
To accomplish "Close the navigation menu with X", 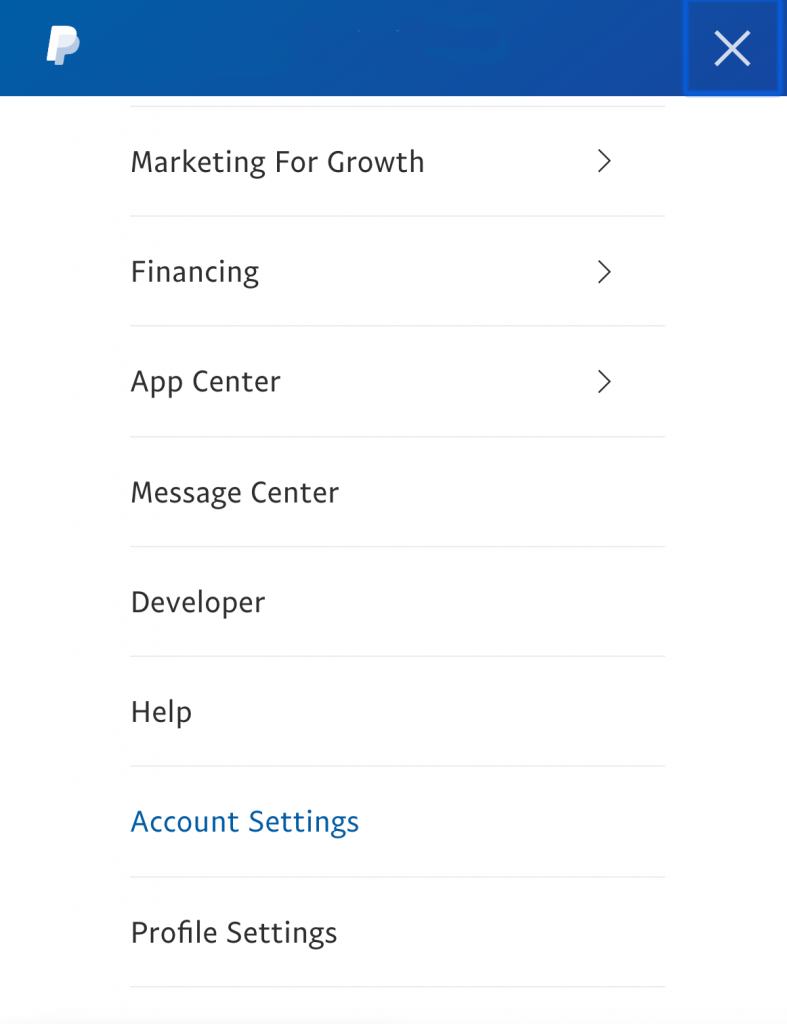I will pyautogui.click(x=732, y=48).
